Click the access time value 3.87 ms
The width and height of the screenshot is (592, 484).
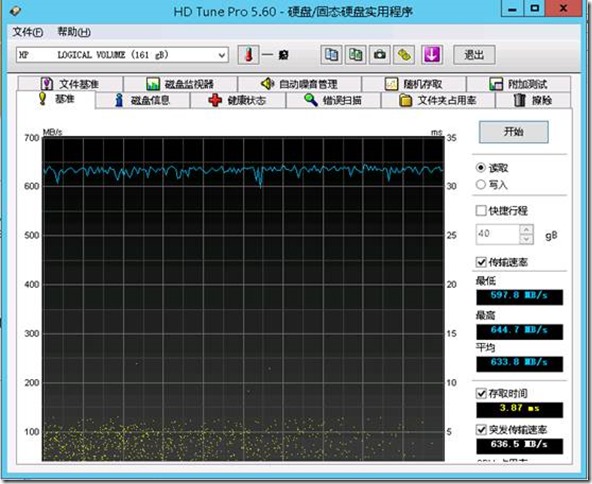coord(520,410)
